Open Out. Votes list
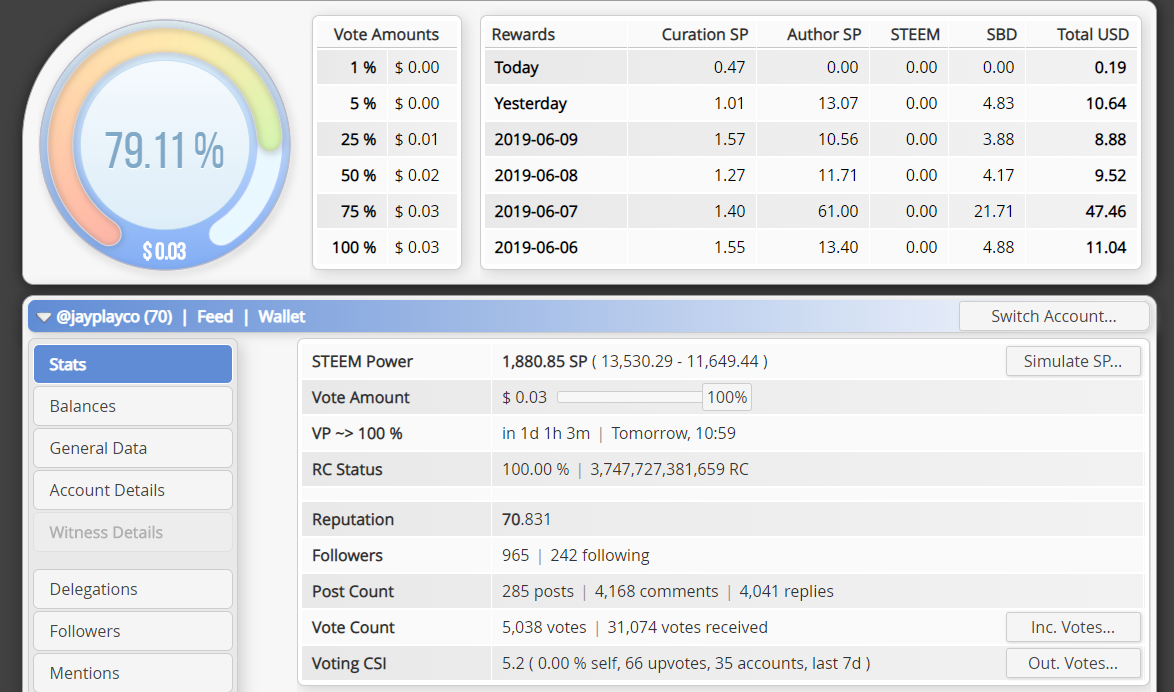 (x=1072, y=663)
